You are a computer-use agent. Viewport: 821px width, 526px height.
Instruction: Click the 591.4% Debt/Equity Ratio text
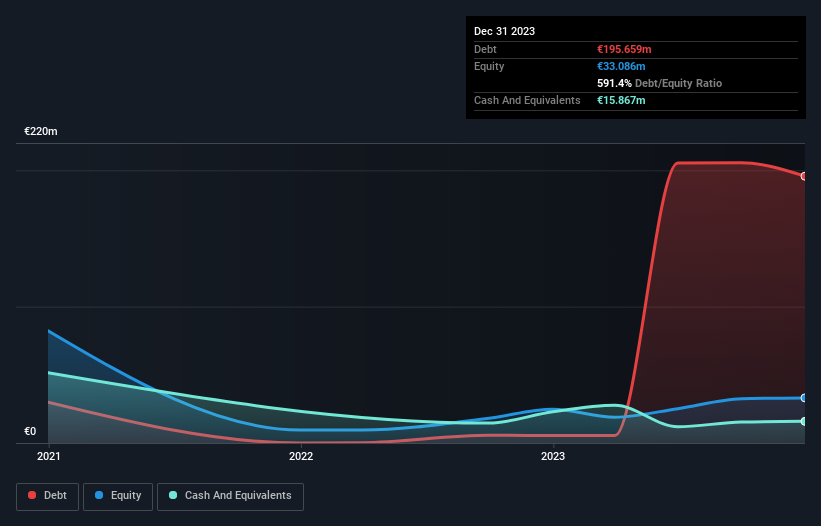tap(659, 83)
